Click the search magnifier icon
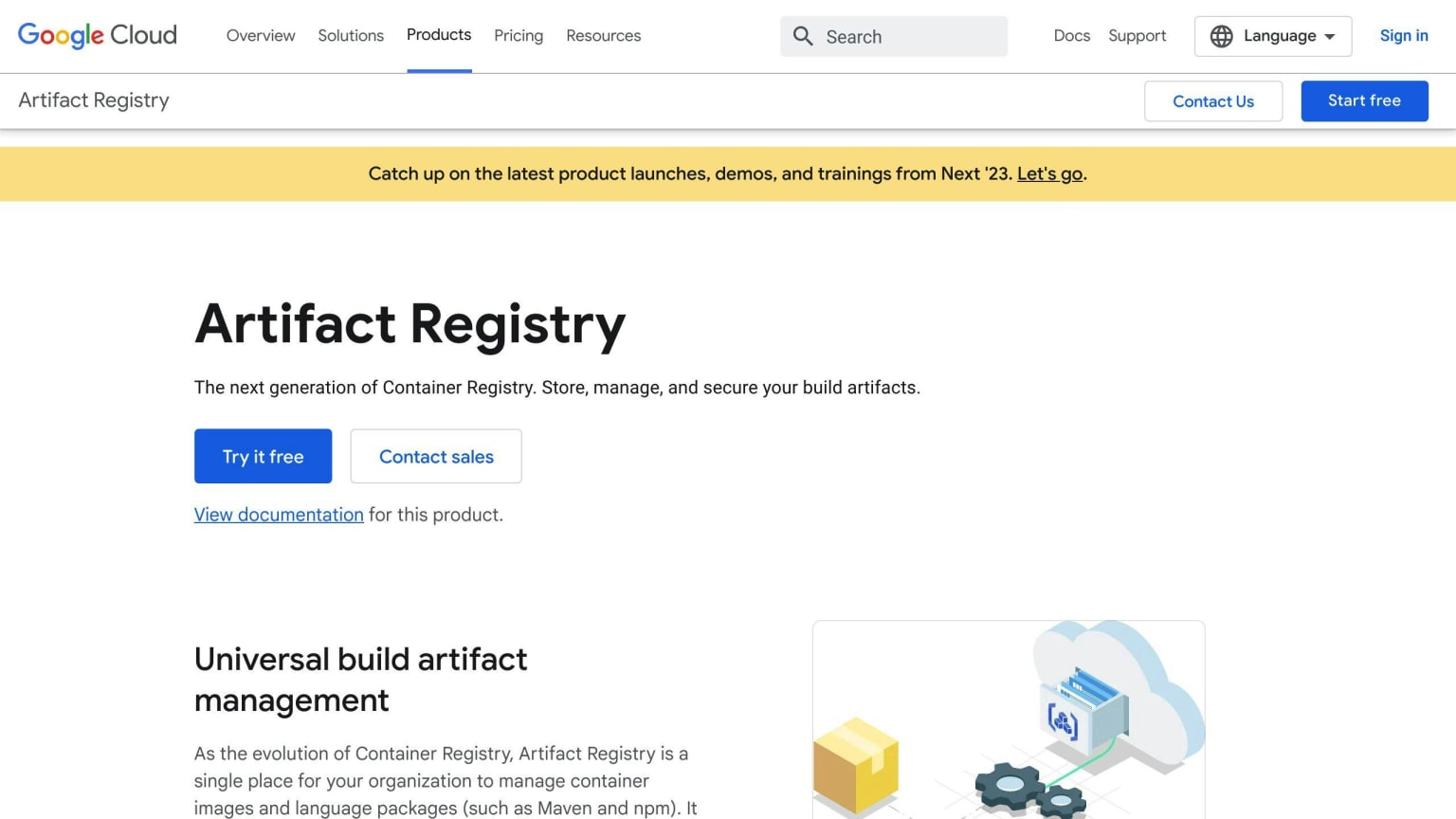 pyautogui.click(x=803, y=36)
